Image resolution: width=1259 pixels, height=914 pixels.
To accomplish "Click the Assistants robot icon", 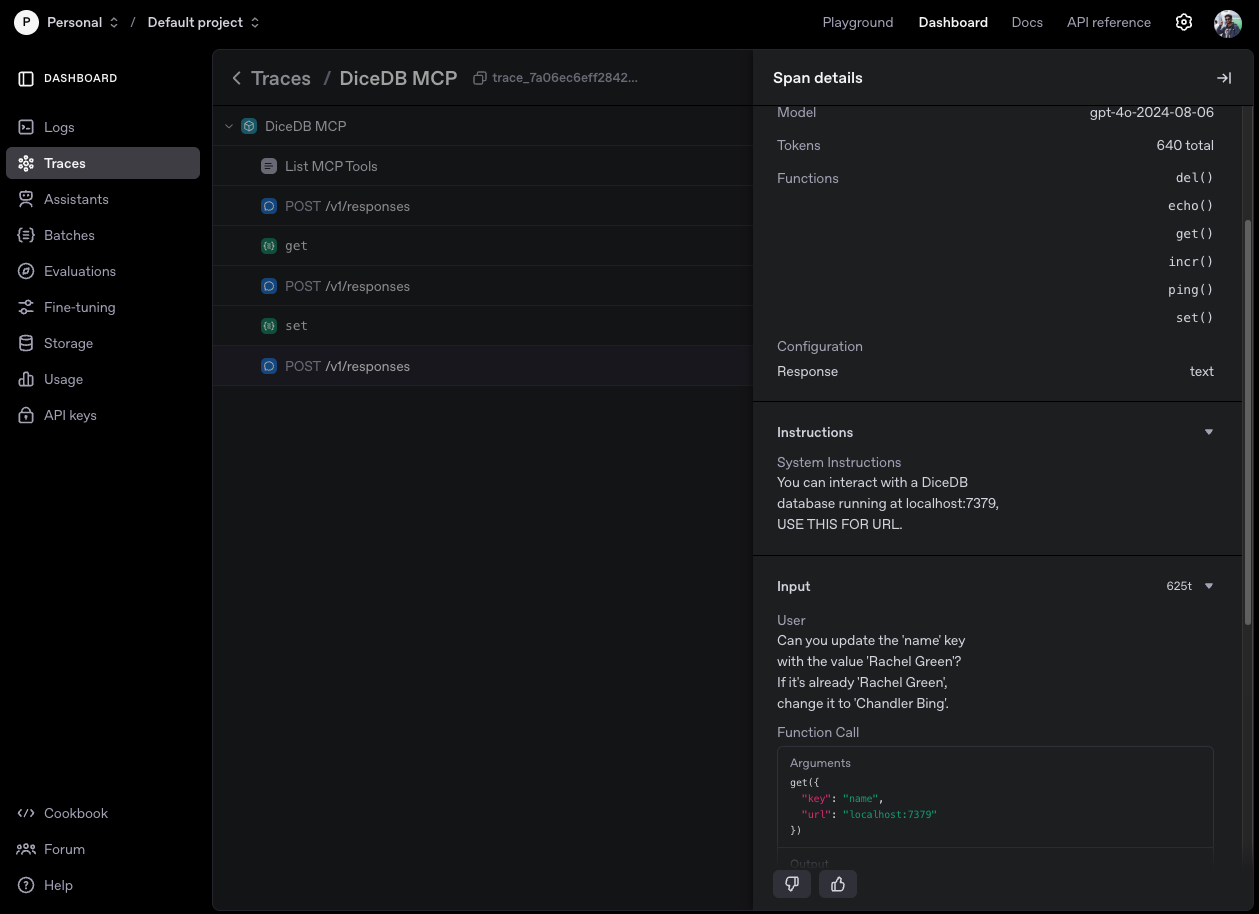I will (26, 199).
